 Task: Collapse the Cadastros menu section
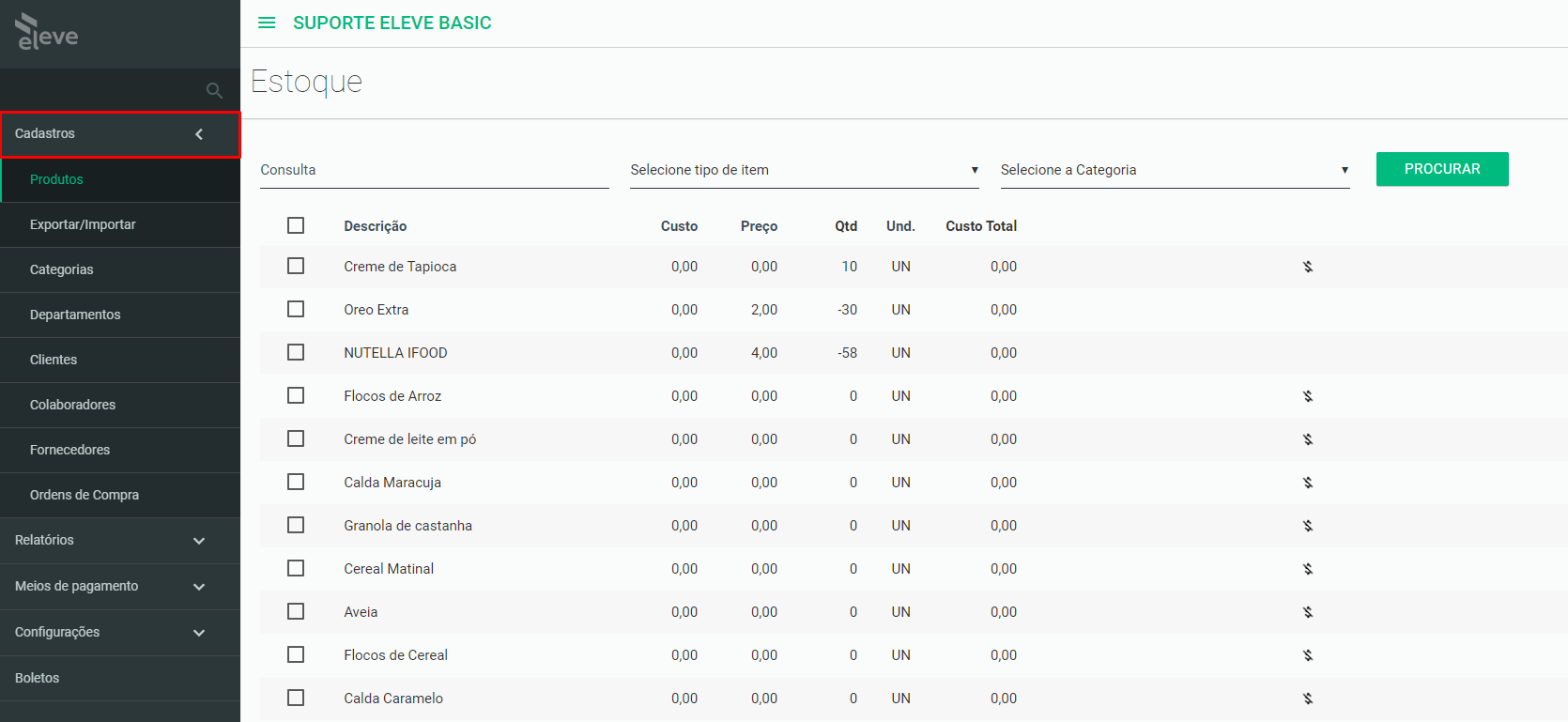coord(120,134)
